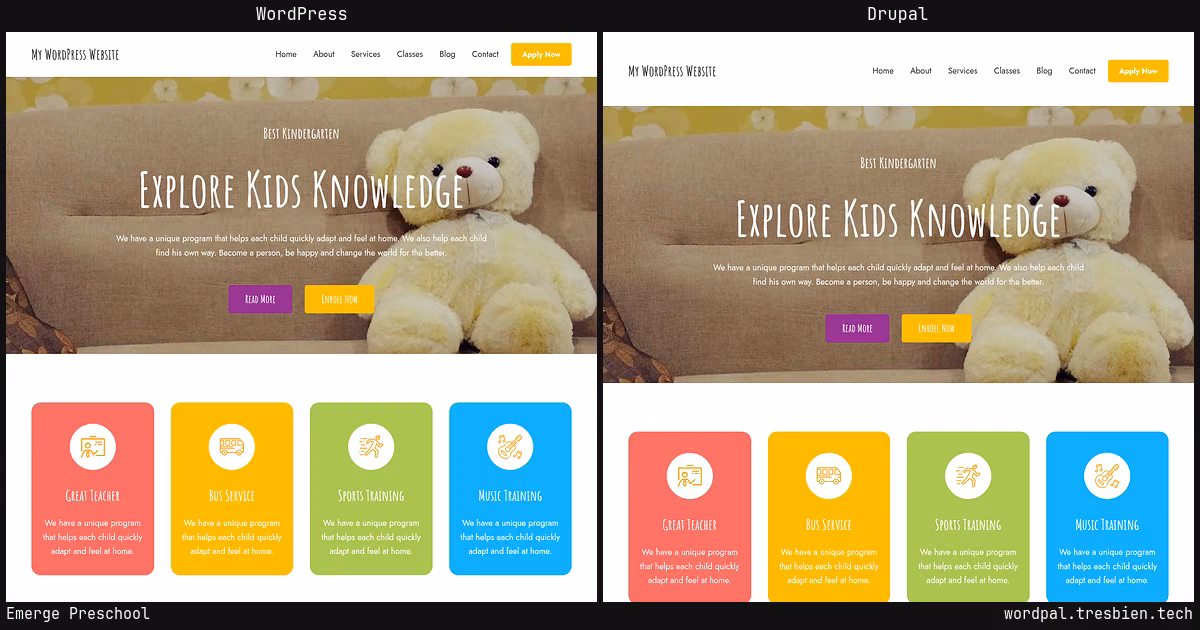Click Explore Kids Knowledge headline in WordPress panel
Screen dimensions: 1200x630
[x=302, y=189]
